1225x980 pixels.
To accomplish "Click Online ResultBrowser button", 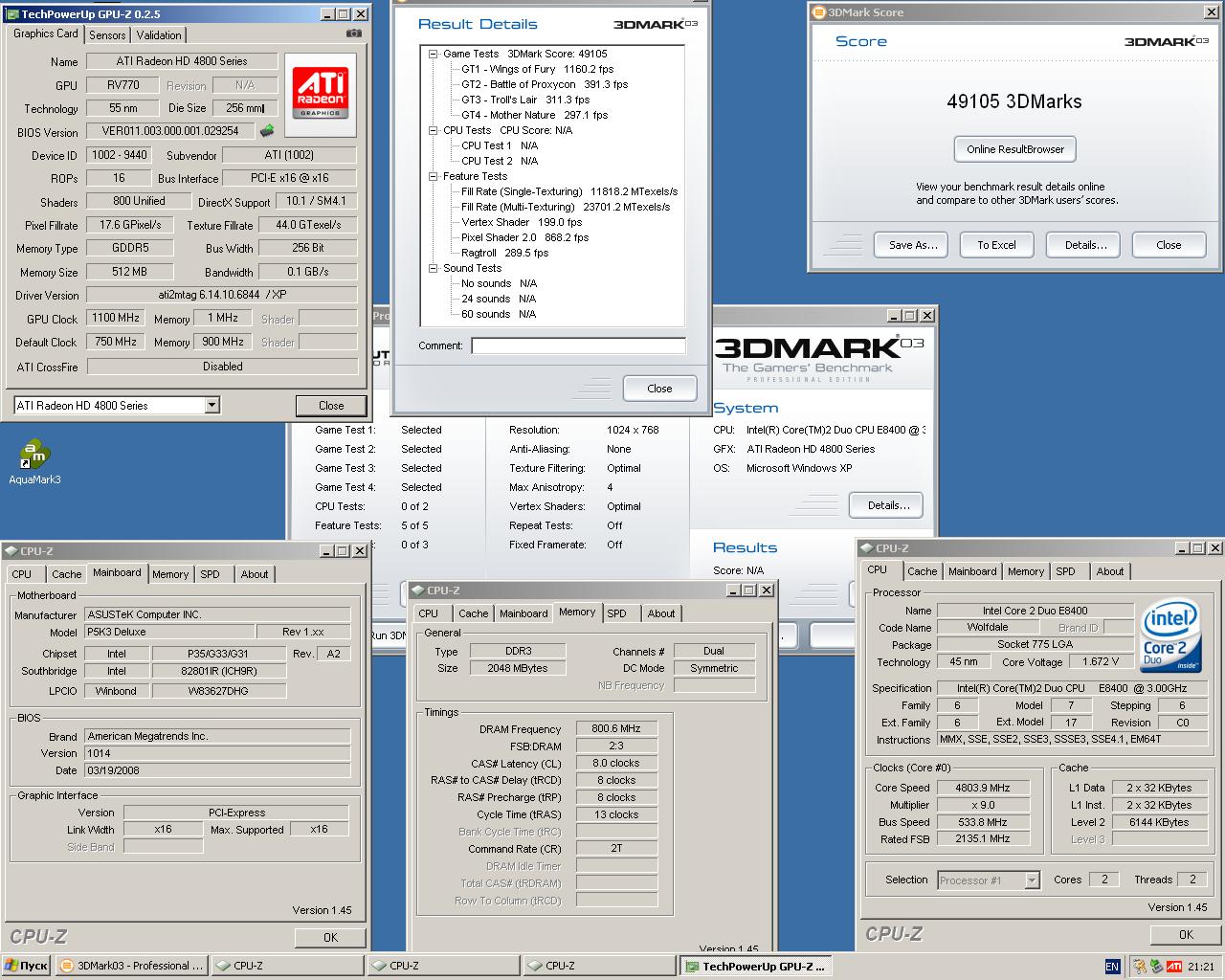I will pos(1015,149).
